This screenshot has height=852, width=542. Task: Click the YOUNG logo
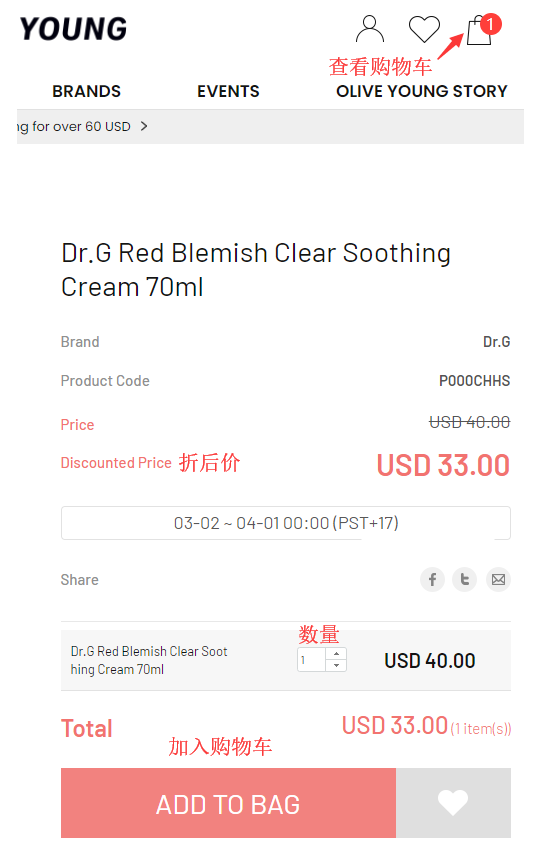73,29
